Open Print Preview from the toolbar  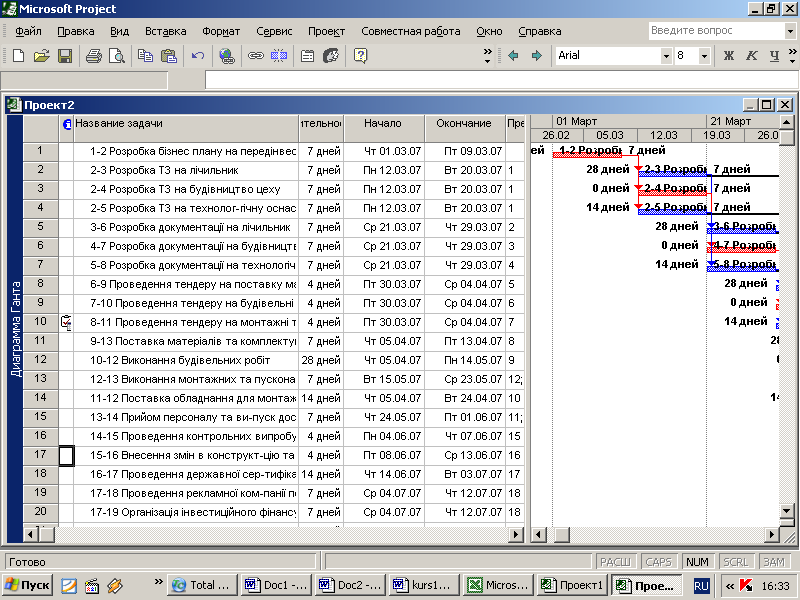[116, 56]
